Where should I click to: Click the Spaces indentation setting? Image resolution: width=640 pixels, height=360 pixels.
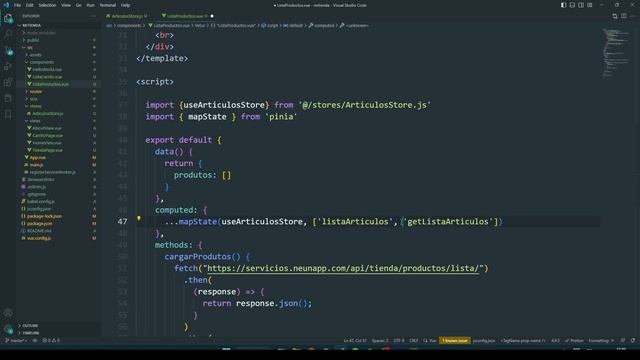380,340
